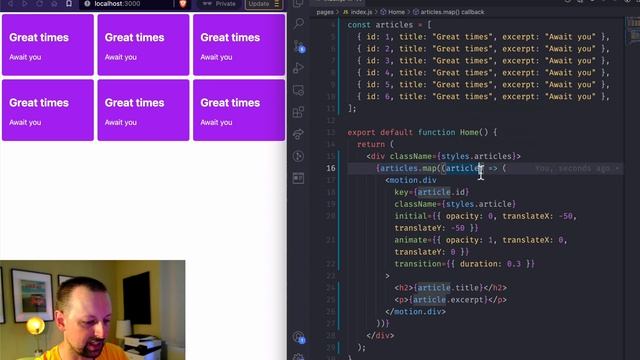Click the browser home icon
Screen dimensions: 640x360
[x=54, y=4]
